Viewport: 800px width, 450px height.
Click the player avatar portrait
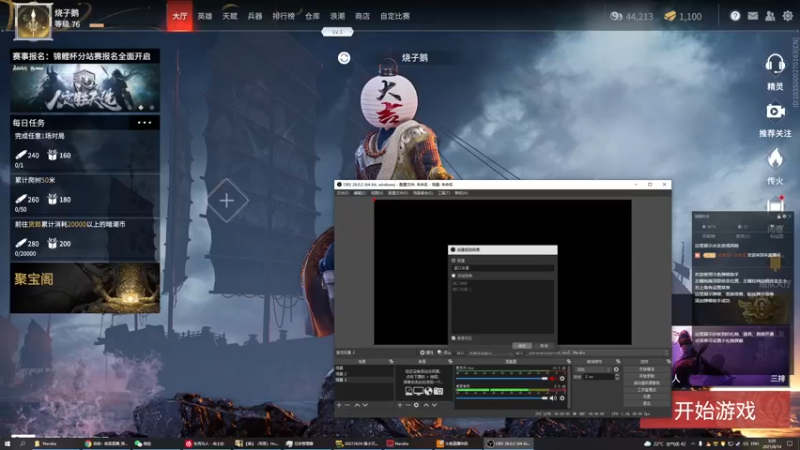33,21
